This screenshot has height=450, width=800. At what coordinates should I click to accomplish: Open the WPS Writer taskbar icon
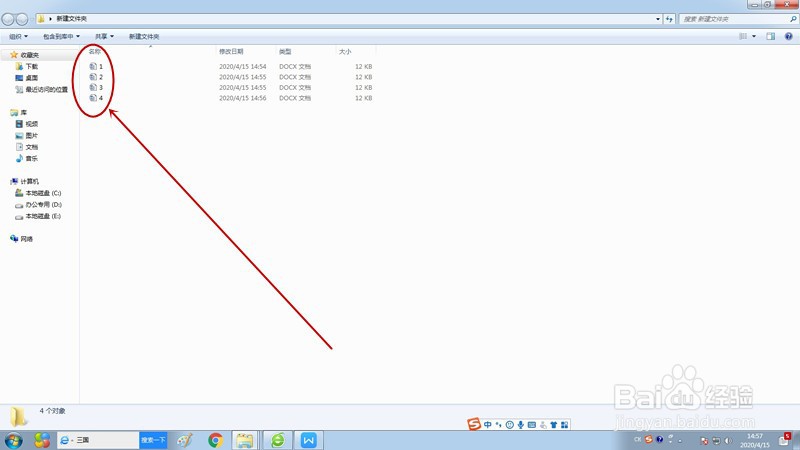coord(309,440)
